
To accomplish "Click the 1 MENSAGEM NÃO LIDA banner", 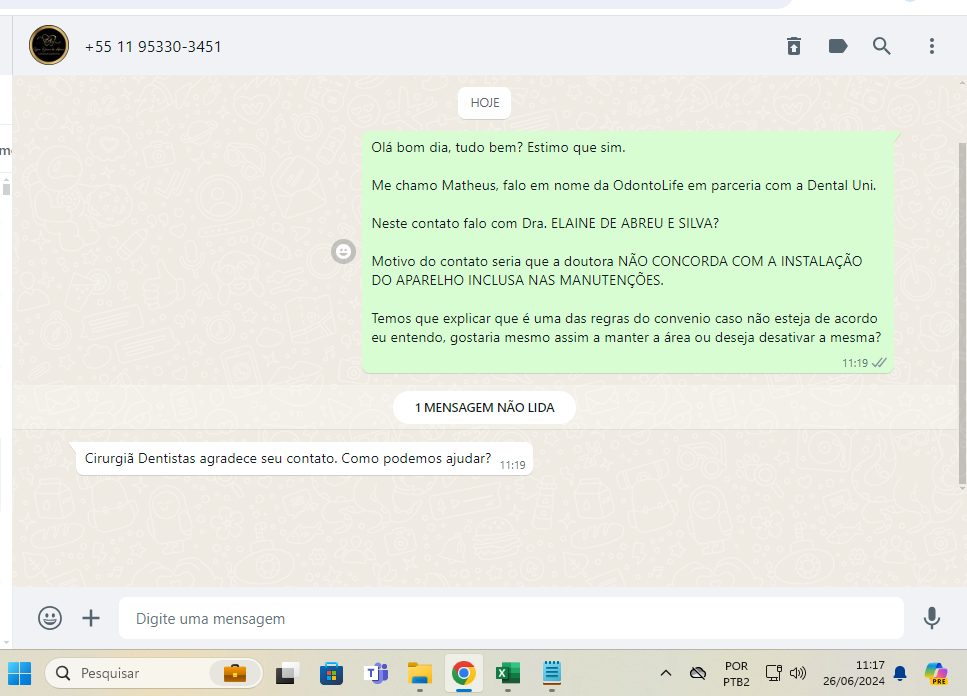I will [484, 407].
